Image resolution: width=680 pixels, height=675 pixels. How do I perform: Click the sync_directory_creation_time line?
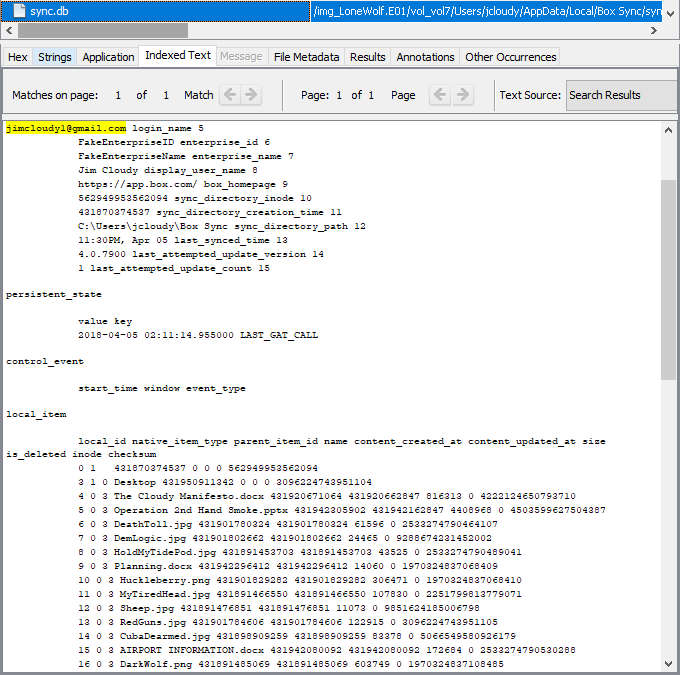click(x=210, y=212)
